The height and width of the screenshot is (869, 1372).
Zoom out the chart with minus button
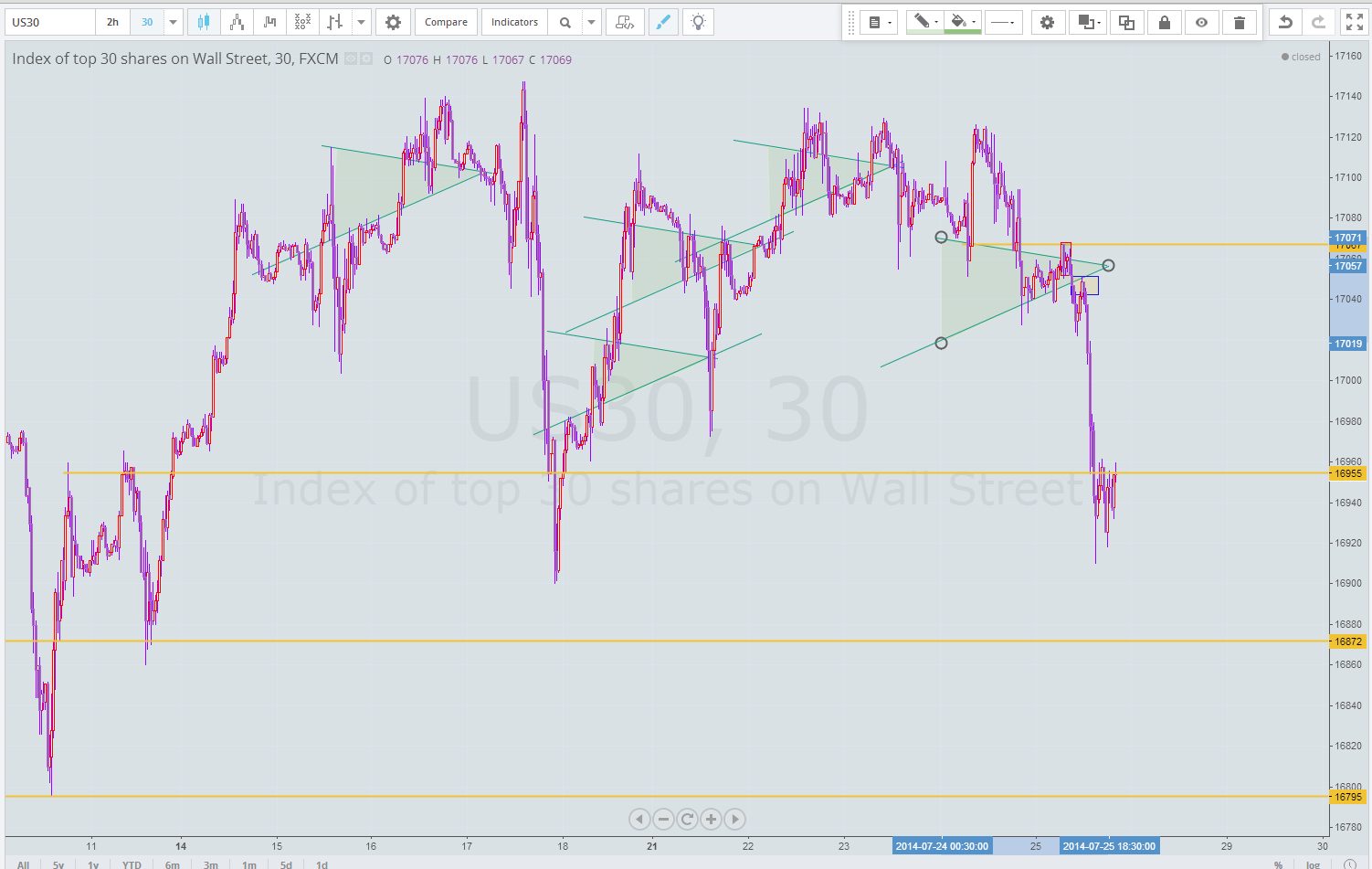[663, 820]
